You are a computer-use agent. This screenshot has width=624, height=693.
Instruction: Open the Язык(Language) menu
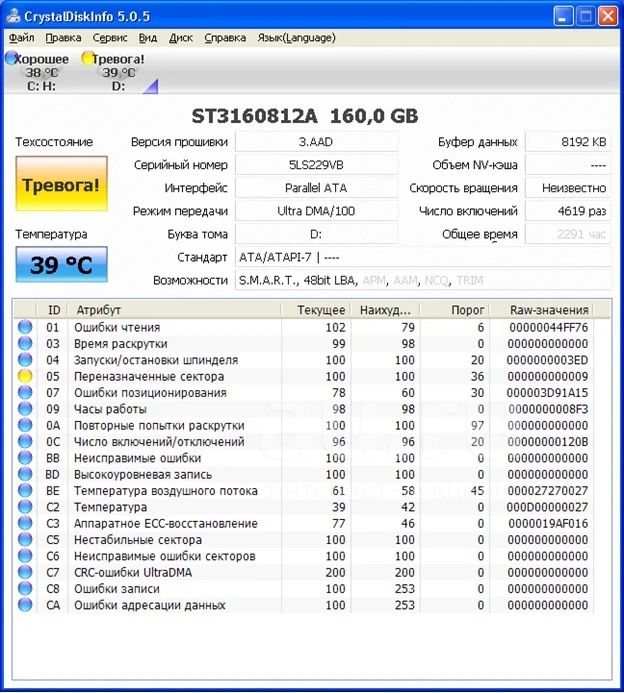[297, 38]
